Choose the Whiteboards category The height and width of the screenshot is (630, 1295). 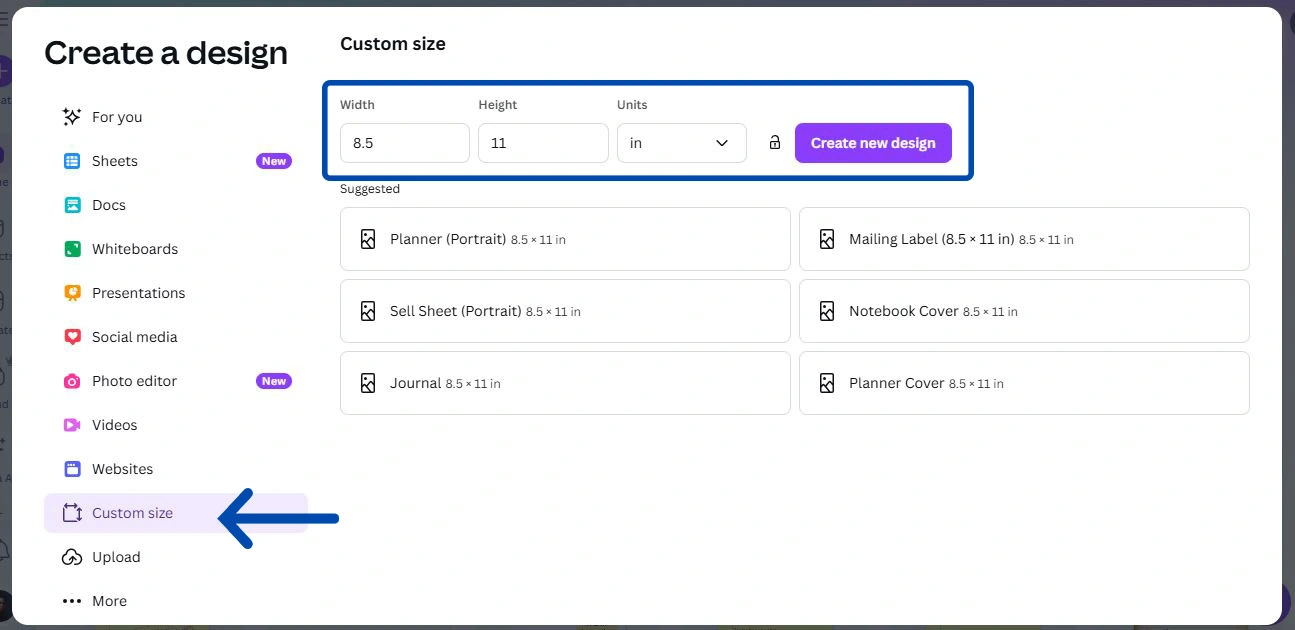point(176,249)
